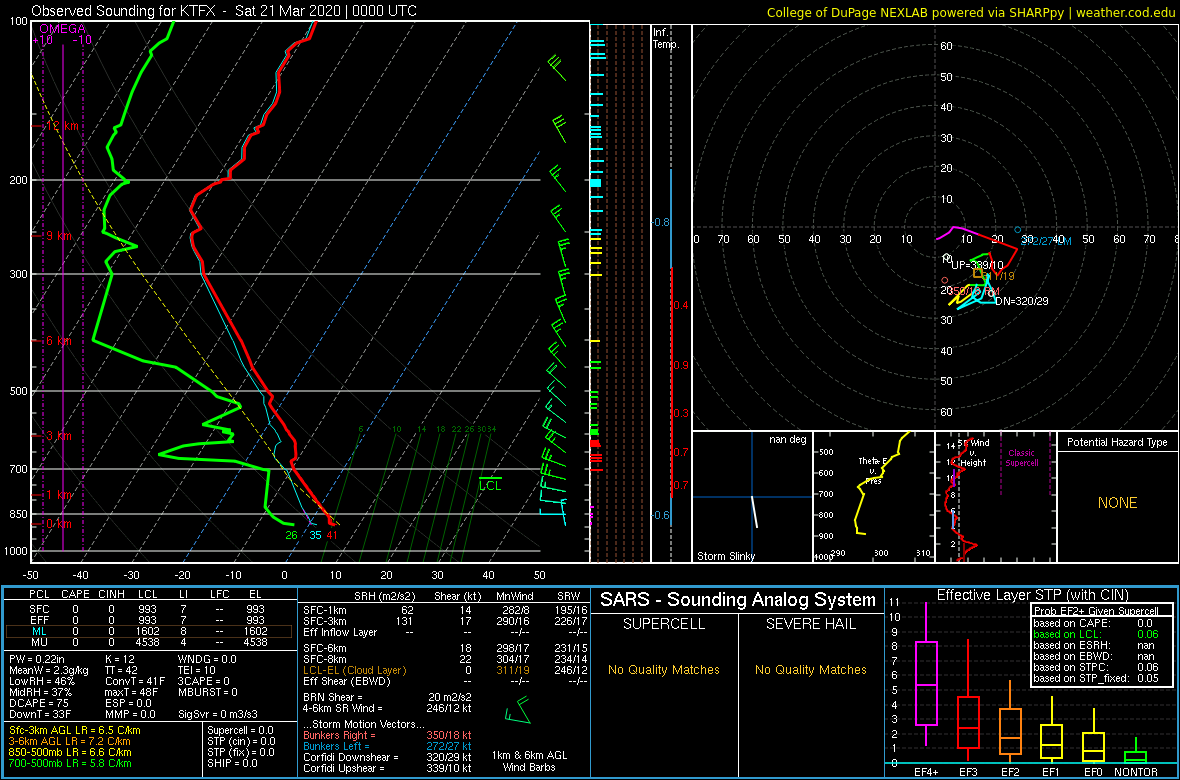Click the '700-500mb LR = 5.8 C/km' line
The width and height of the screenshot is (1180, 780).
point(71,763)
